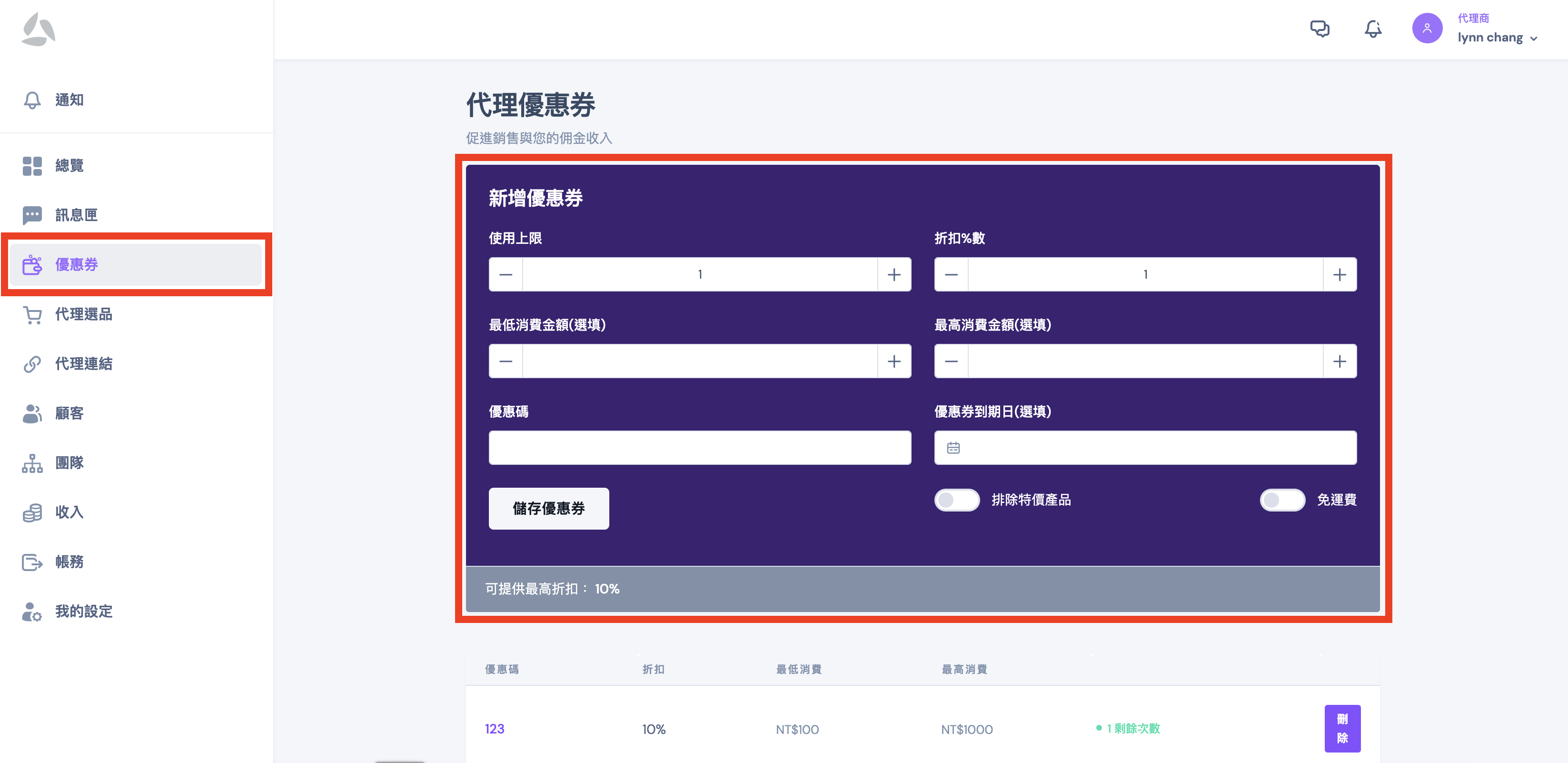This screenshot has height=763, width=1568.
Task: Click 儲存優惠券 button
Action: [x=548, y=509]
